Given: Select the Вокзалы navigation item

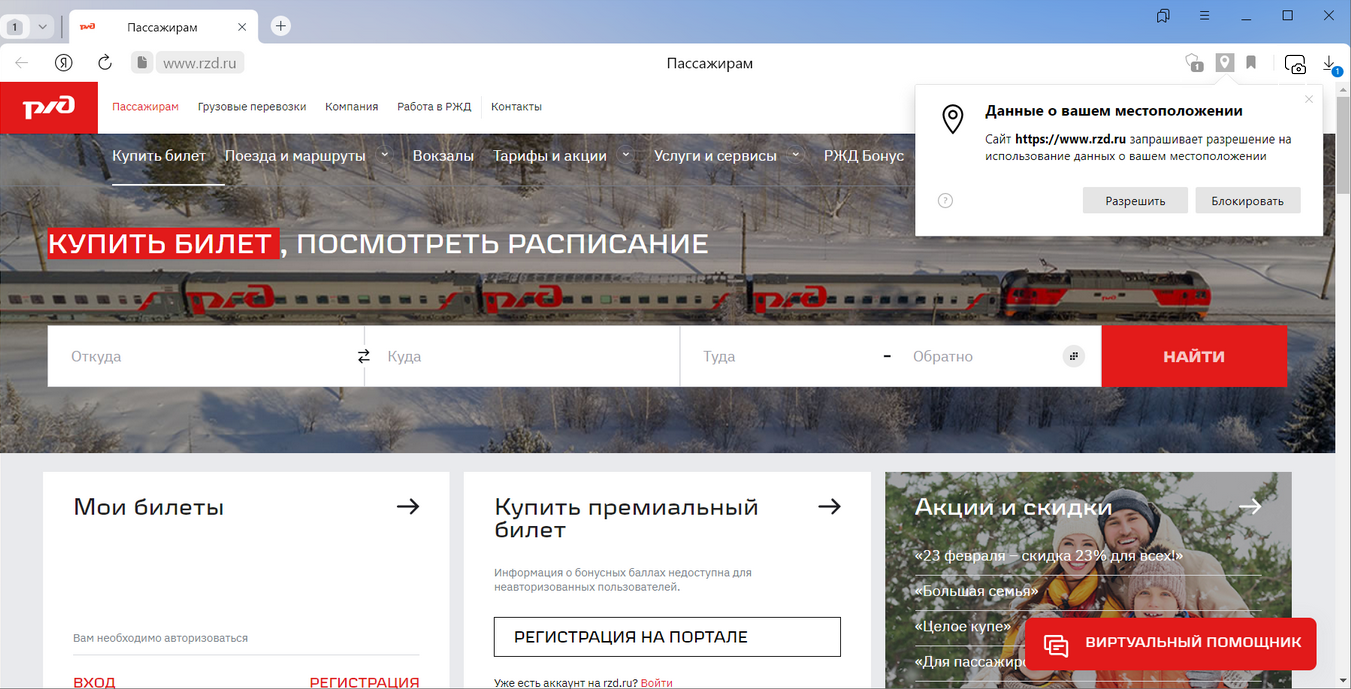Looking at the screenshot, I should tap(443, 156).
